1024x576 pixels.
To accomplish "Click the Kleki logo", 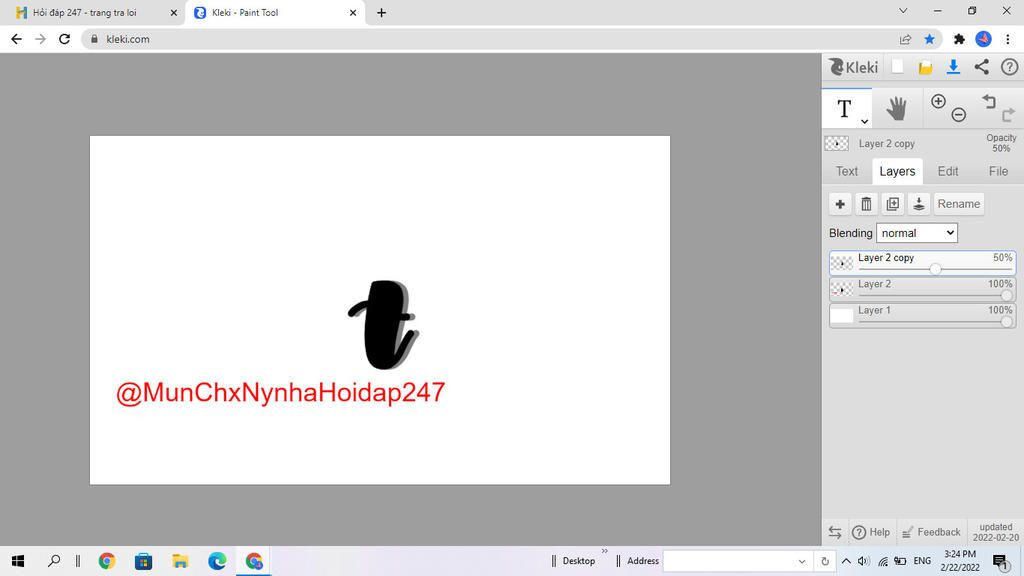I will pos(853,67).
